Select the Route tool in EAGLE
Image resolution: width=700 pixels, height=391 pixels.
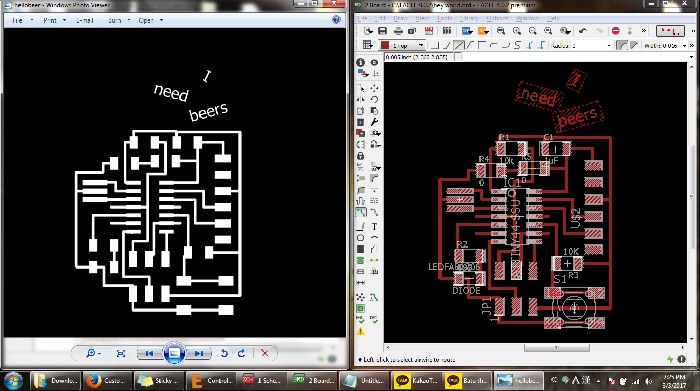point(361,212)
